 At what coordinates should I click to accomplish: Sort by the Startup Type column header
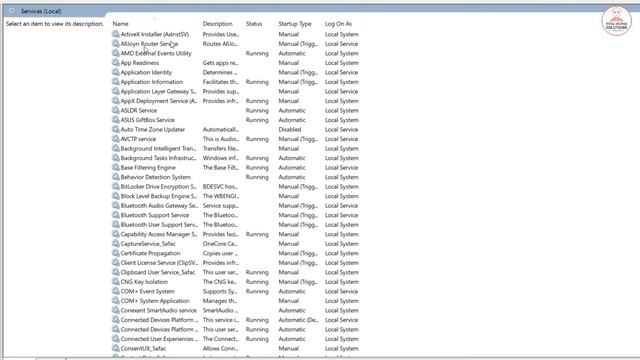pyautogui.click(x=295, y=24)
